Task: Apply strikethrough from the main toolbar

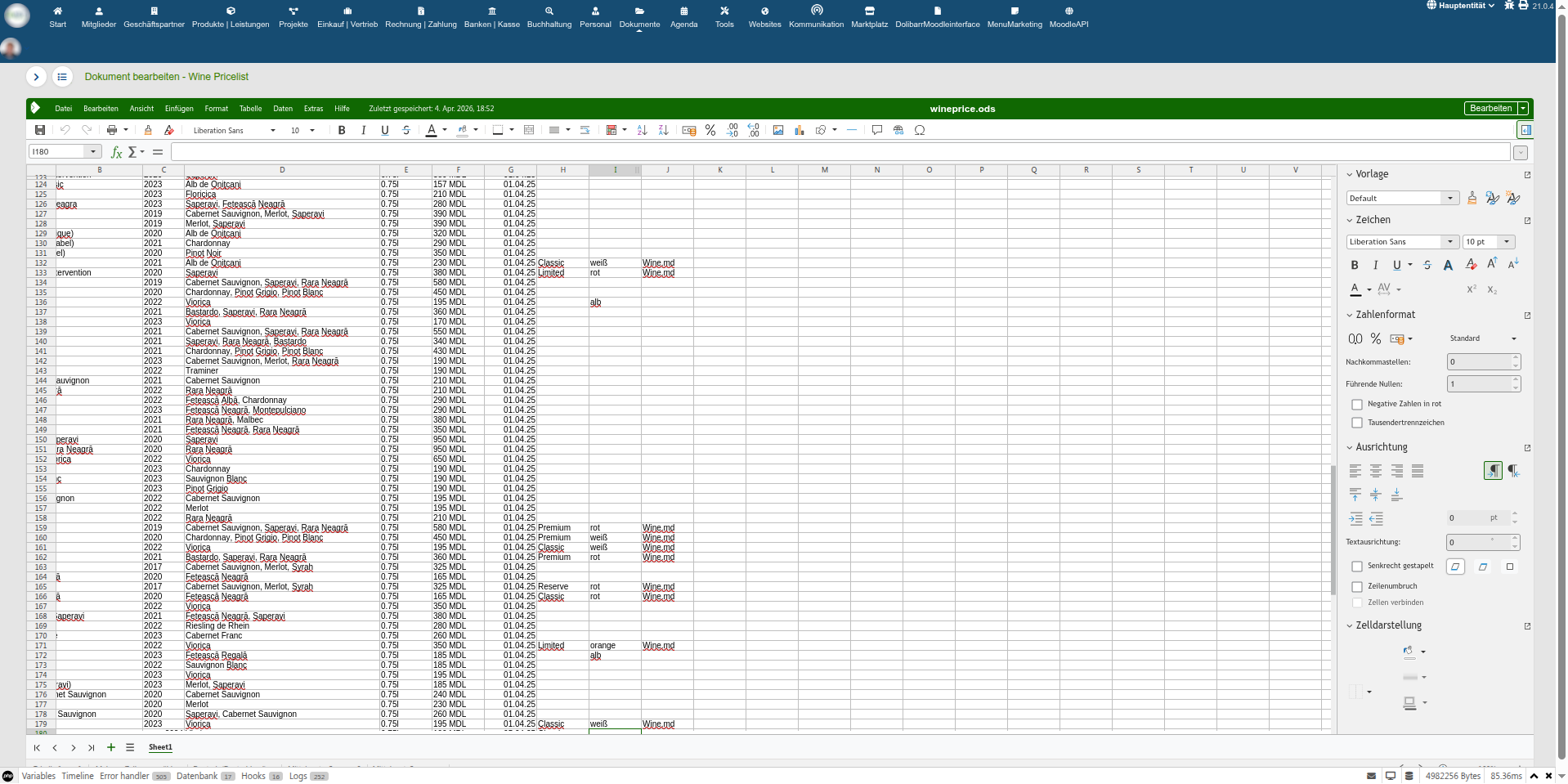Action: (406, 130)
